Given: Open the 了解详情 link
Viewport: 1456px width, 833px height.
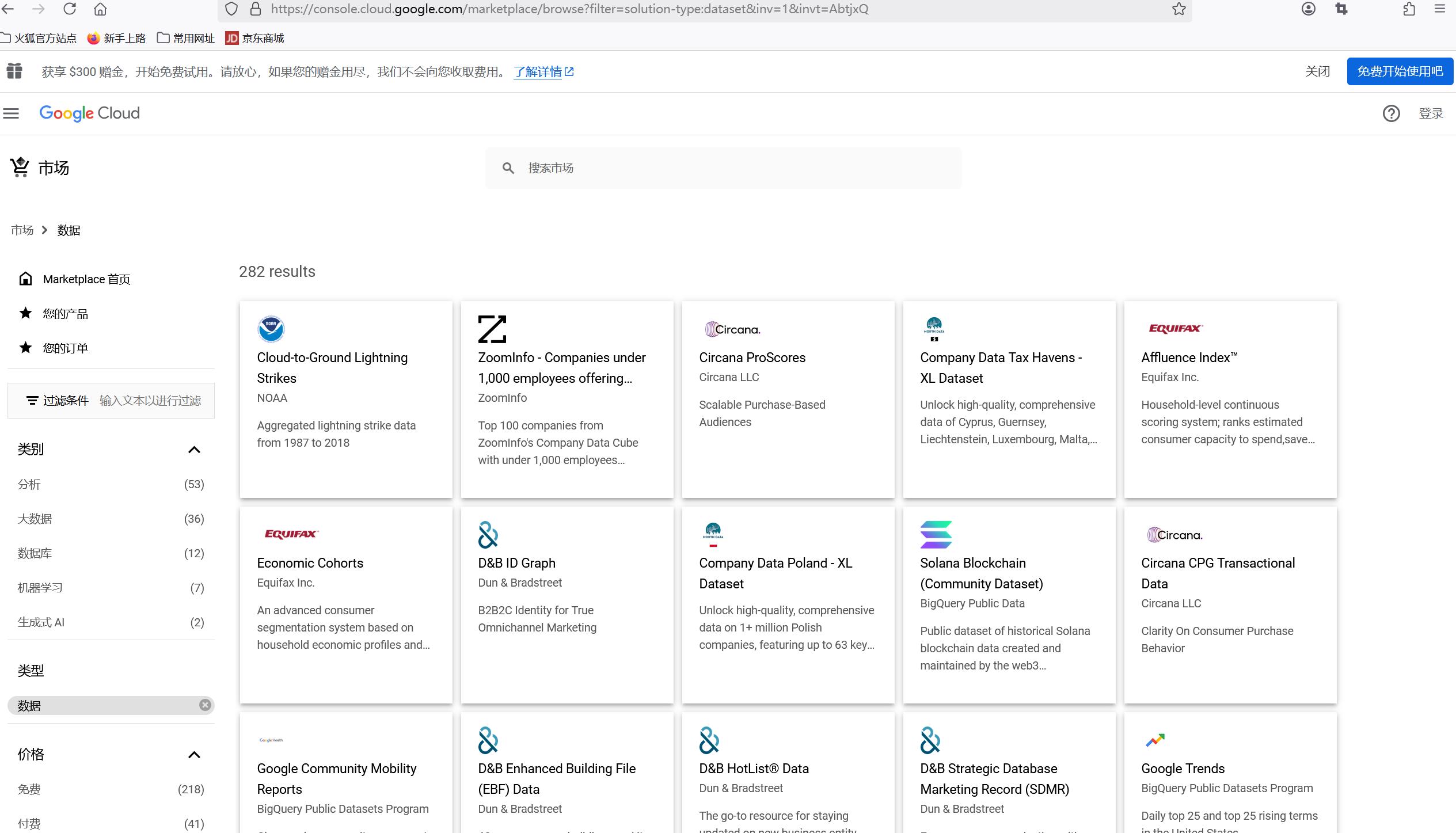Looking at the screenshot, I should point(543,72).
